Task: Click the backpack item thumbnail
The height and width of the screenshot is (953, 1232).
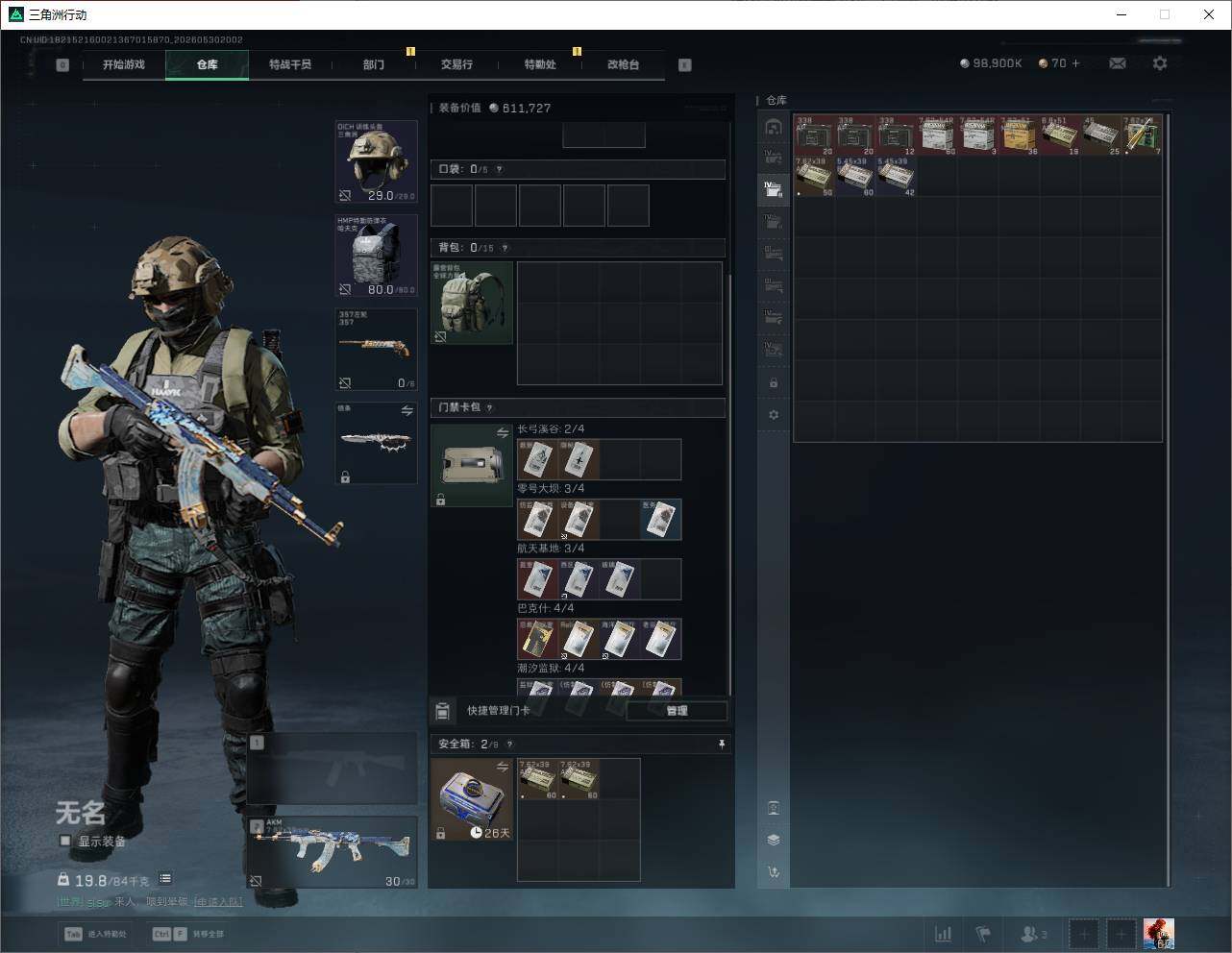Action: (472, 303)
